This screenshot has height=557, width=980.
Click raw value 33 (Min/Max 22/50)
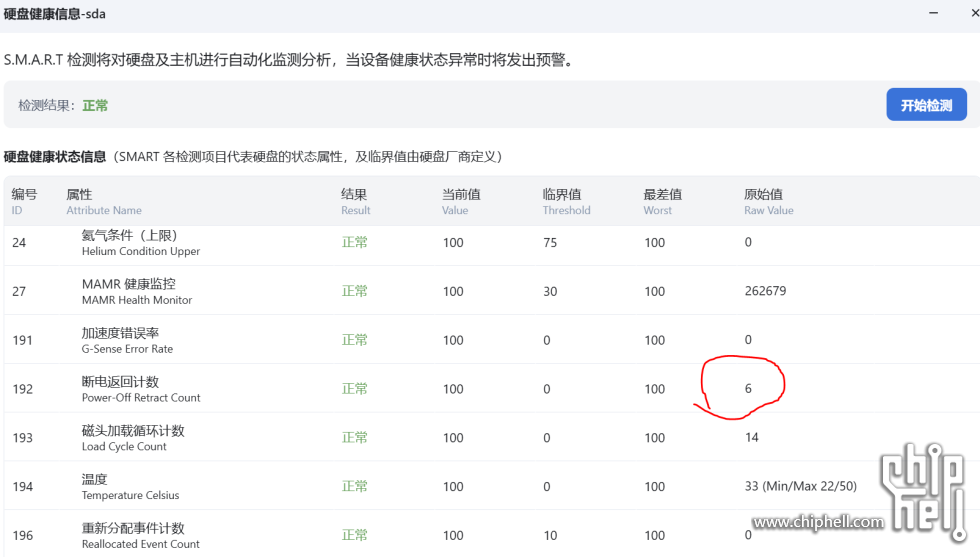coord(801,486)
